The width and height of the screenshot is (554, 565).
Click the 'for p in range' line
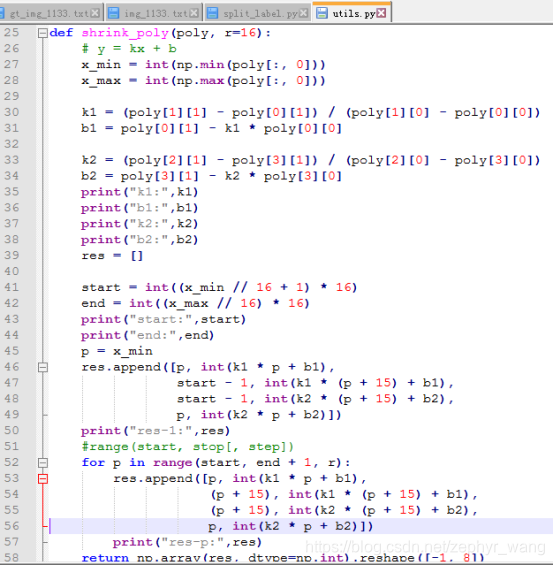click(216, 463)
